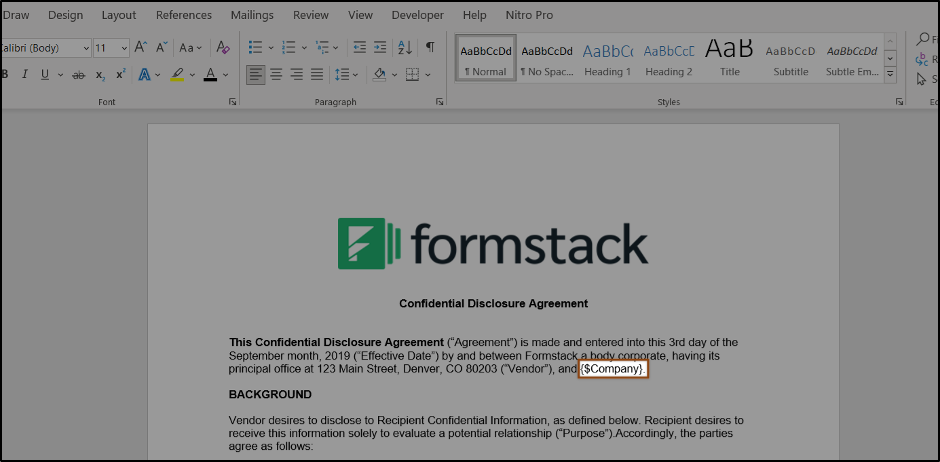Image resolution: width=940 pixels, height=462 pixels.
Task: Clear all formatting
Action: tap(223, 47)
